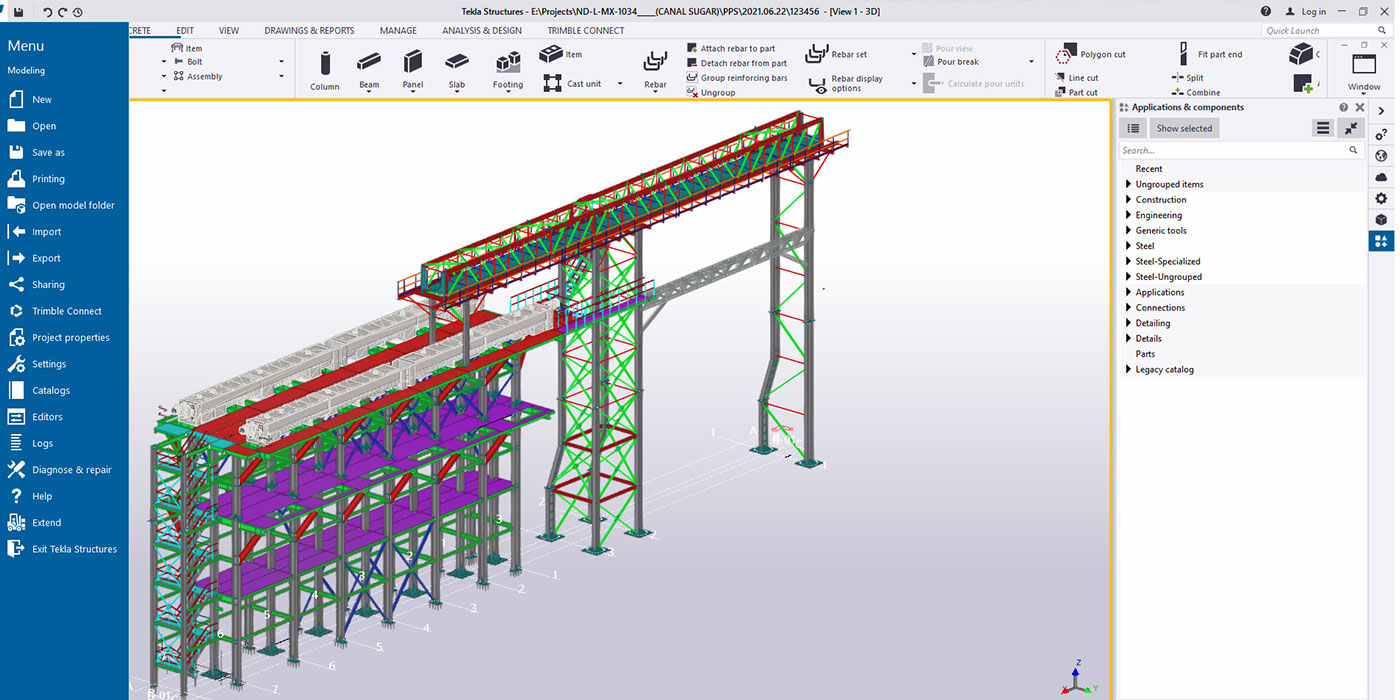
Task: Click the Split tool icon
Action: pyautogui.click(x=1178, y=78)
